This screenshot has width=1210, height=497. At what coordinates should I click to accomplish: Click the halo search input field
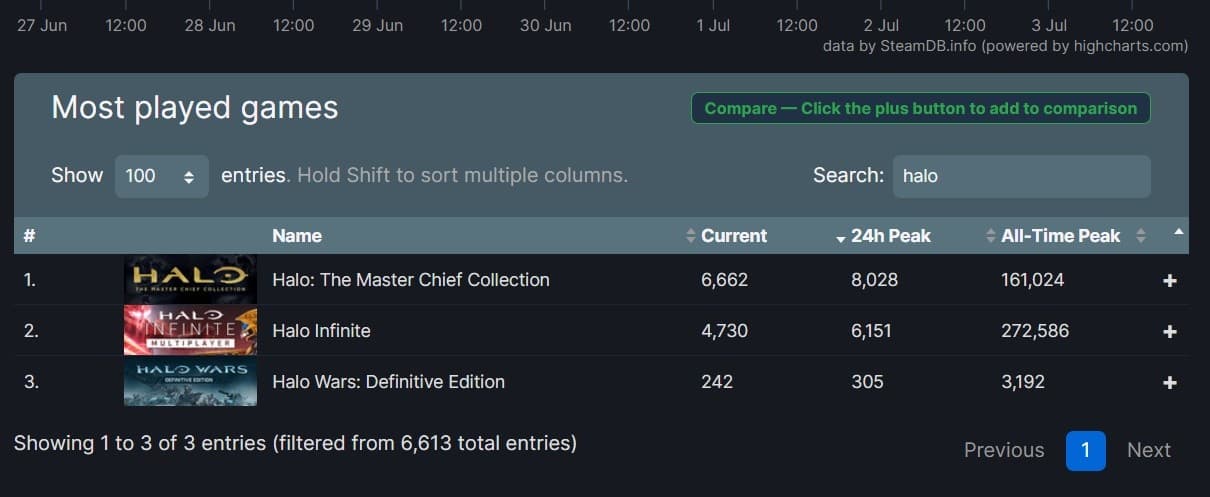click(1021, 176)
